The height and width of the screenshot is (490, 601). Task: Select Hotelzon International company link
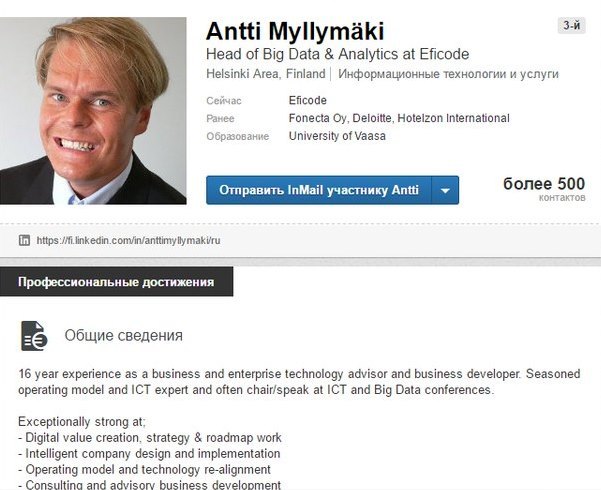454,118
